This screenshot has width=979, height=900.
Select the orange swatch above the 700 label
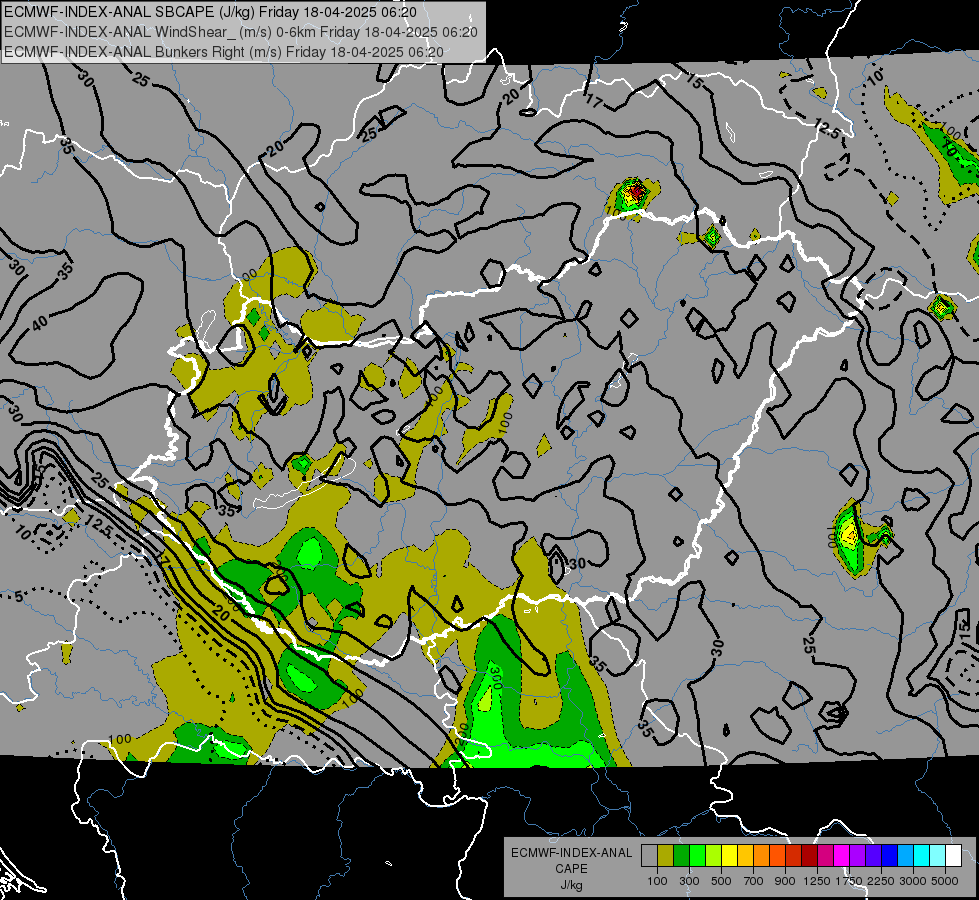pyautogui.click(x=762, y=856)
